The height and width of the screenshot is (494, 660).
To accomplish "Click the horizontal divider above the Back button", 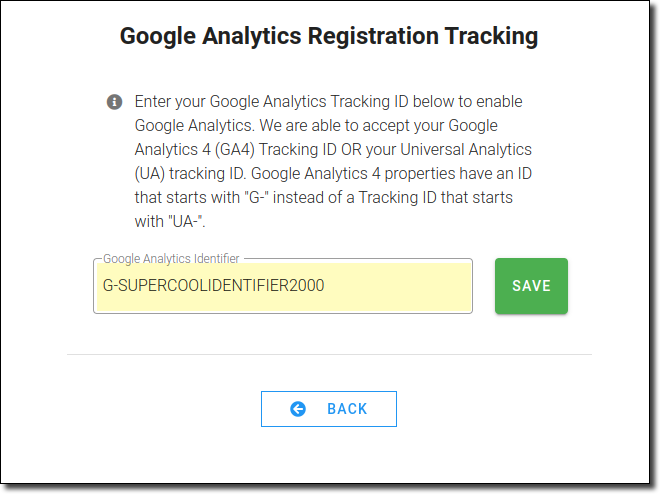I will click(x=329, y=354).
